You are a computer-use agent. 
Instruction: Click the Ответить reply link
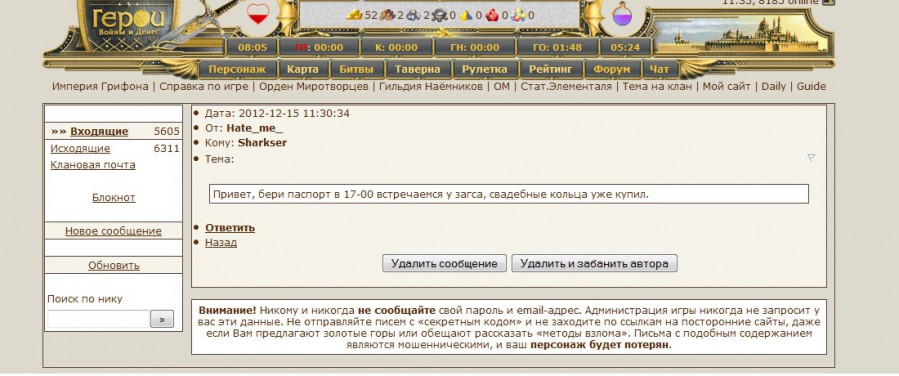tap(230, 228)
